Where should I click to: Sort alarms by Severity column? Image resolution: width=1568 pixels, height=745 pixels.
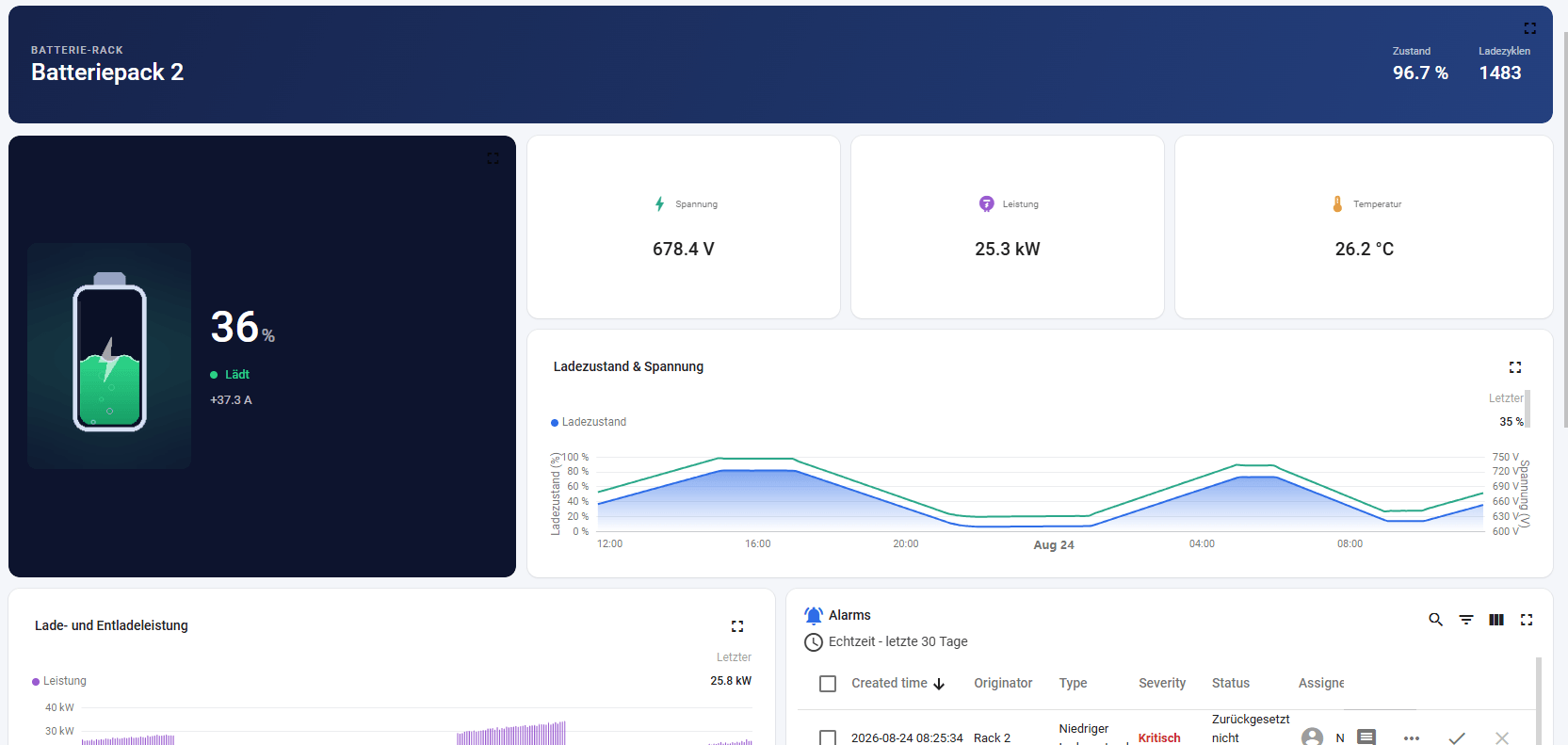pos(1162,684)
